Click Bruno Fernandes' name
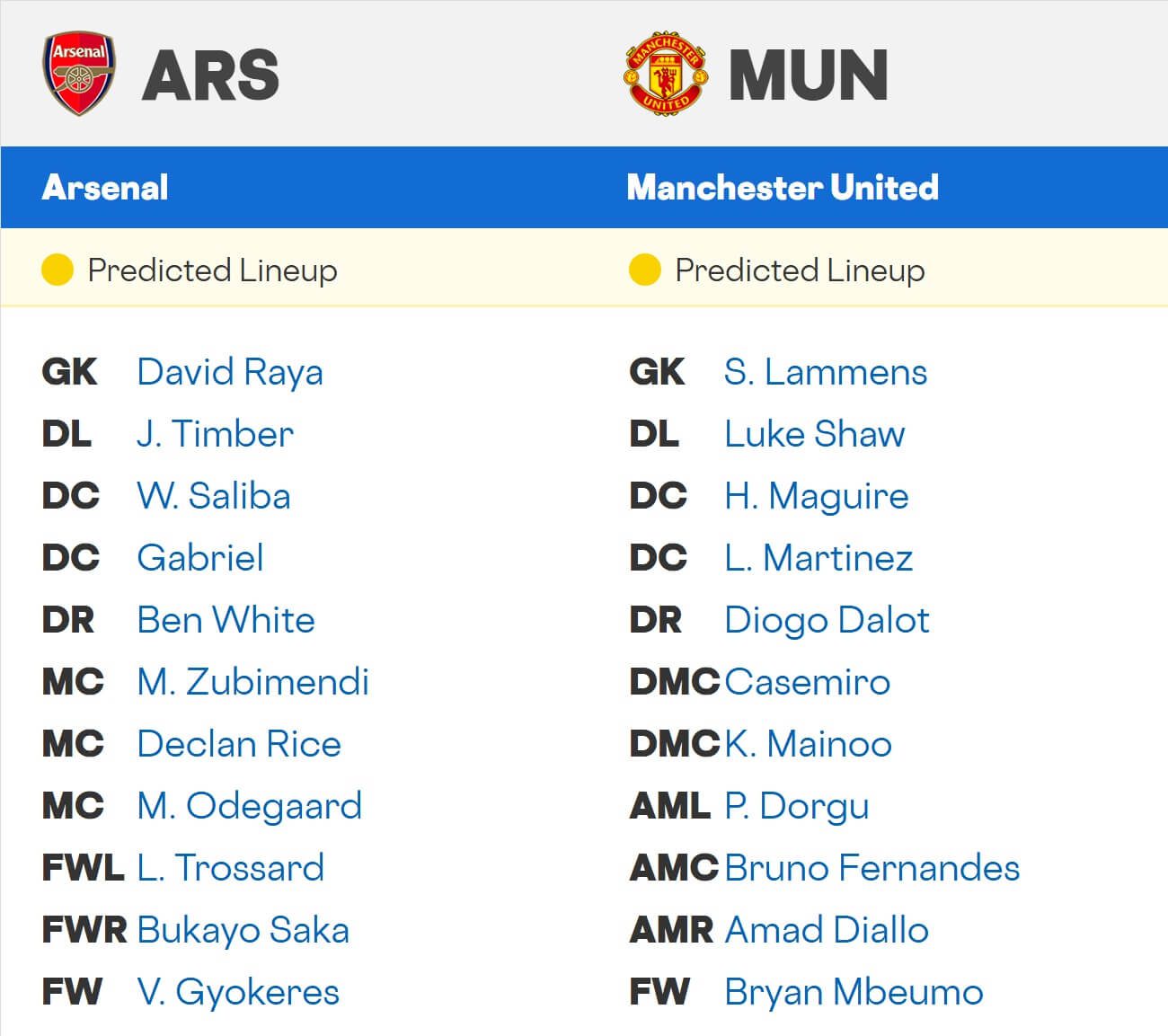The width and height of the screenshot is (1168, 1036). (x=872, y=868)
